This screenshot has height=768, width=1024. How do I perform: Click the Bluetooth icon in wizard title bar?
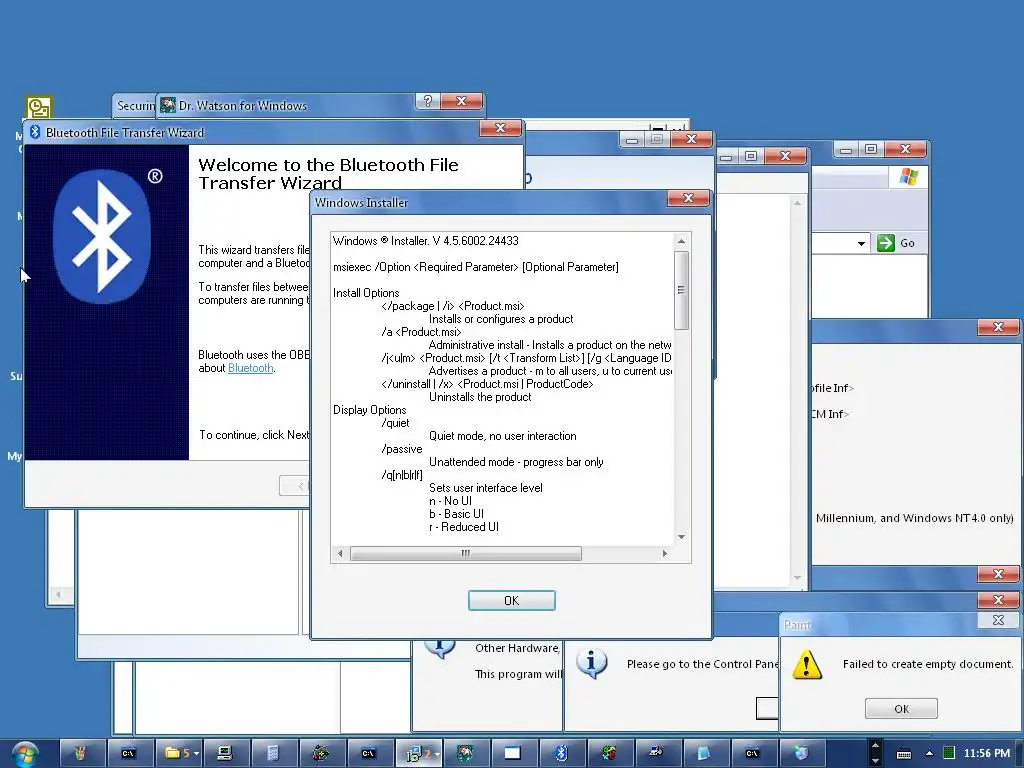tap(35, 132)
